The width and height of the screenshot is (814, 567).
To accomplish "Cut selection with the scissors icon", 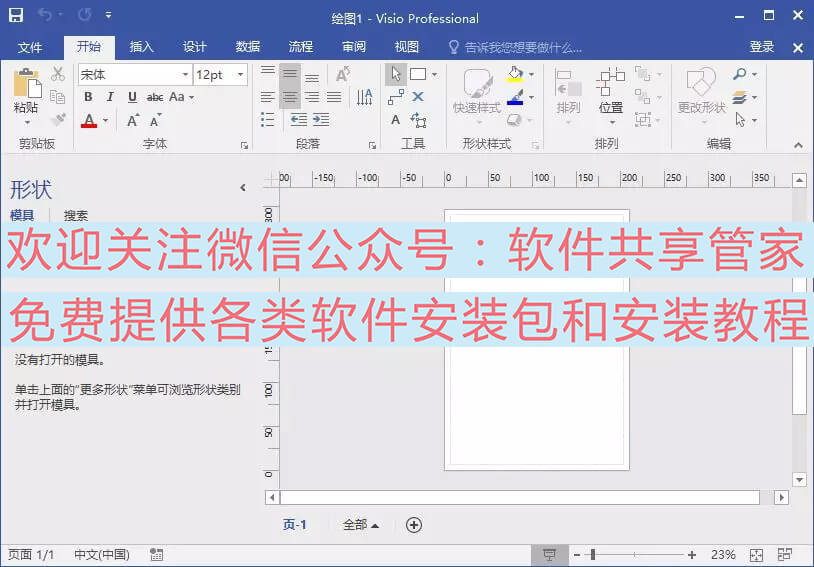I will [58, 74].
